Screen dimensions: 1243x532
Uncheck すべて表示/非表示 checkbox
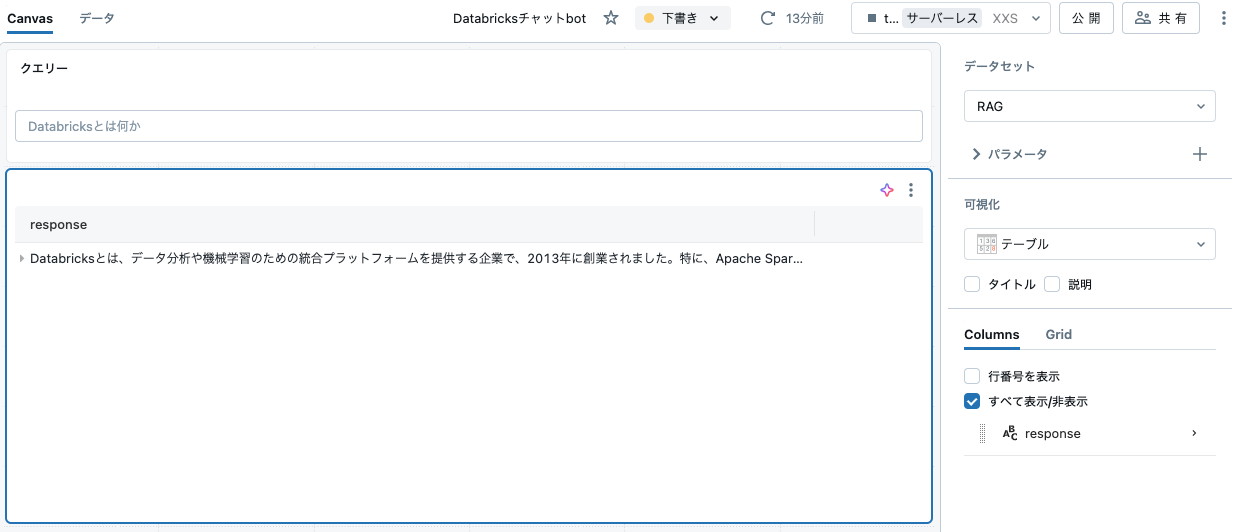click(x=972, y=401)
